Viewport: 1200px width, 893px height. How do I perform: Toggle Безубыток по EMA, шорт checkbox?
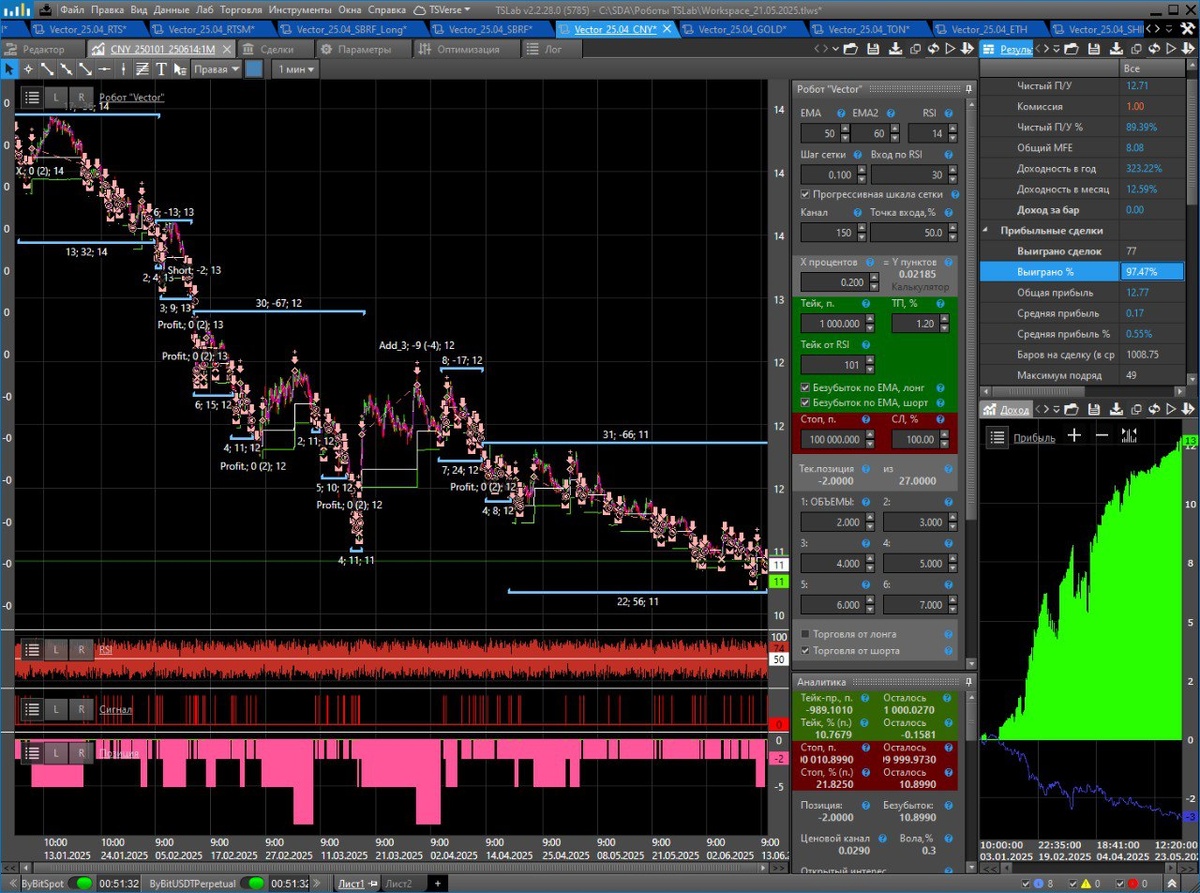click(x=807, y=402)
